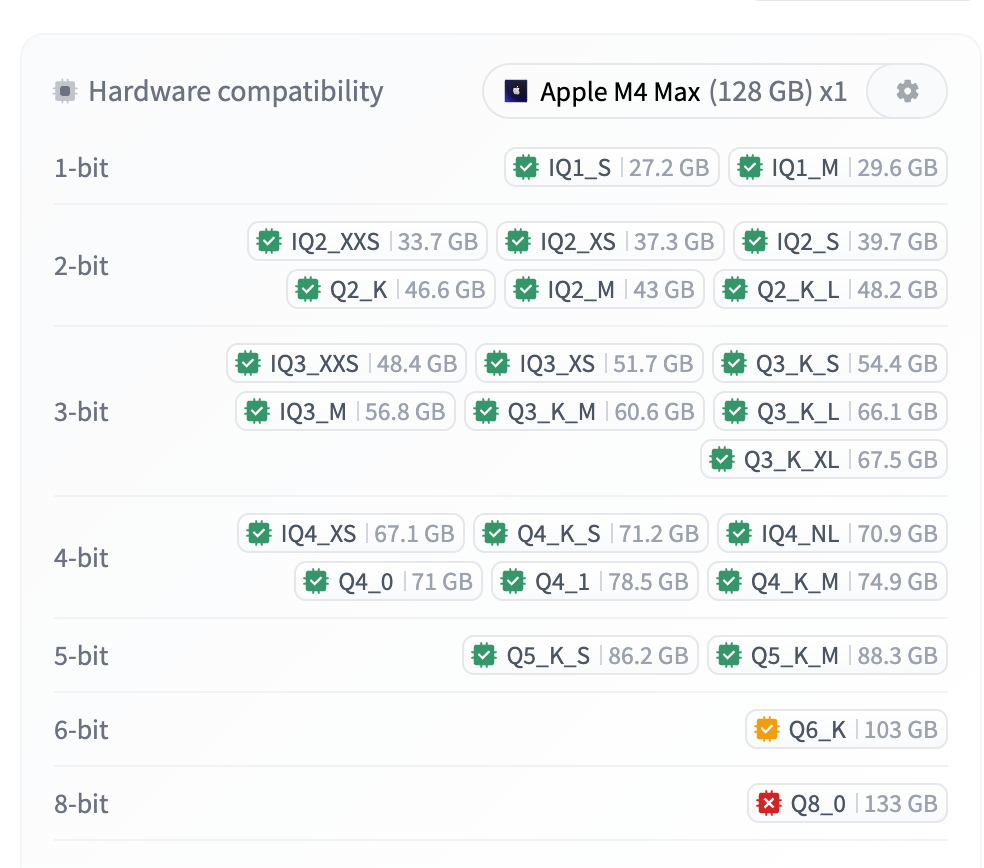Select IQ2_XS 37.3 GB variant

(x=610, y=241)
